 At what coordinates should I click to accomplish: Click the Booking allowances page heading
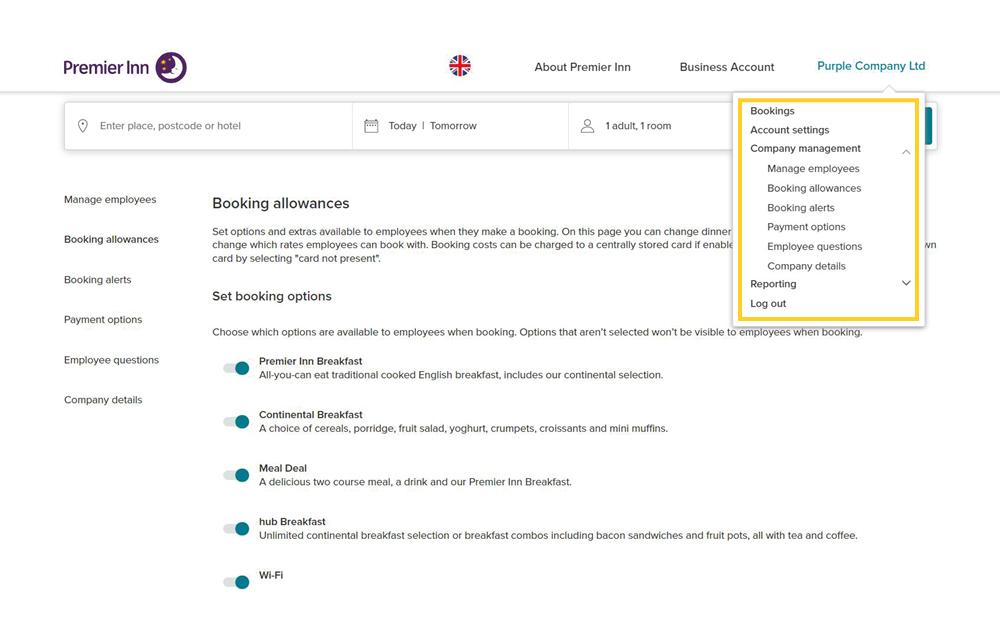281,203
